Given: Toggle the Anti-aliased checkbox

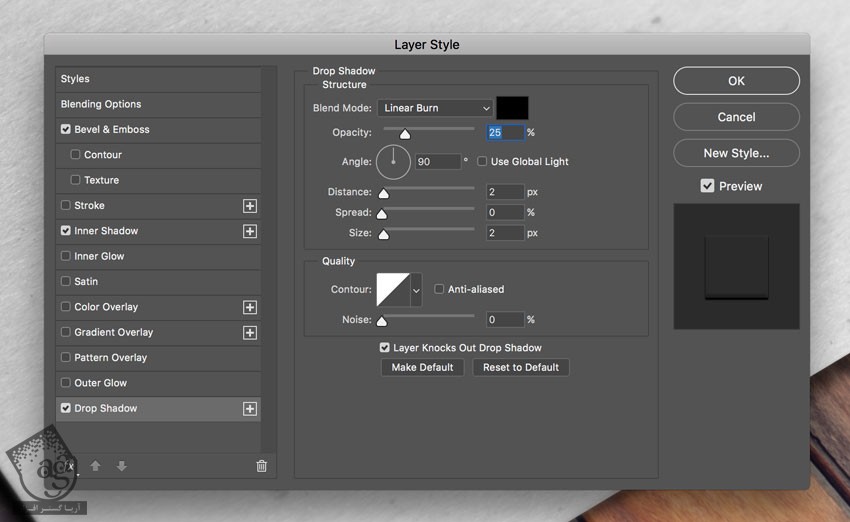Looking at the screenshot, I should (x=439, y=289).
